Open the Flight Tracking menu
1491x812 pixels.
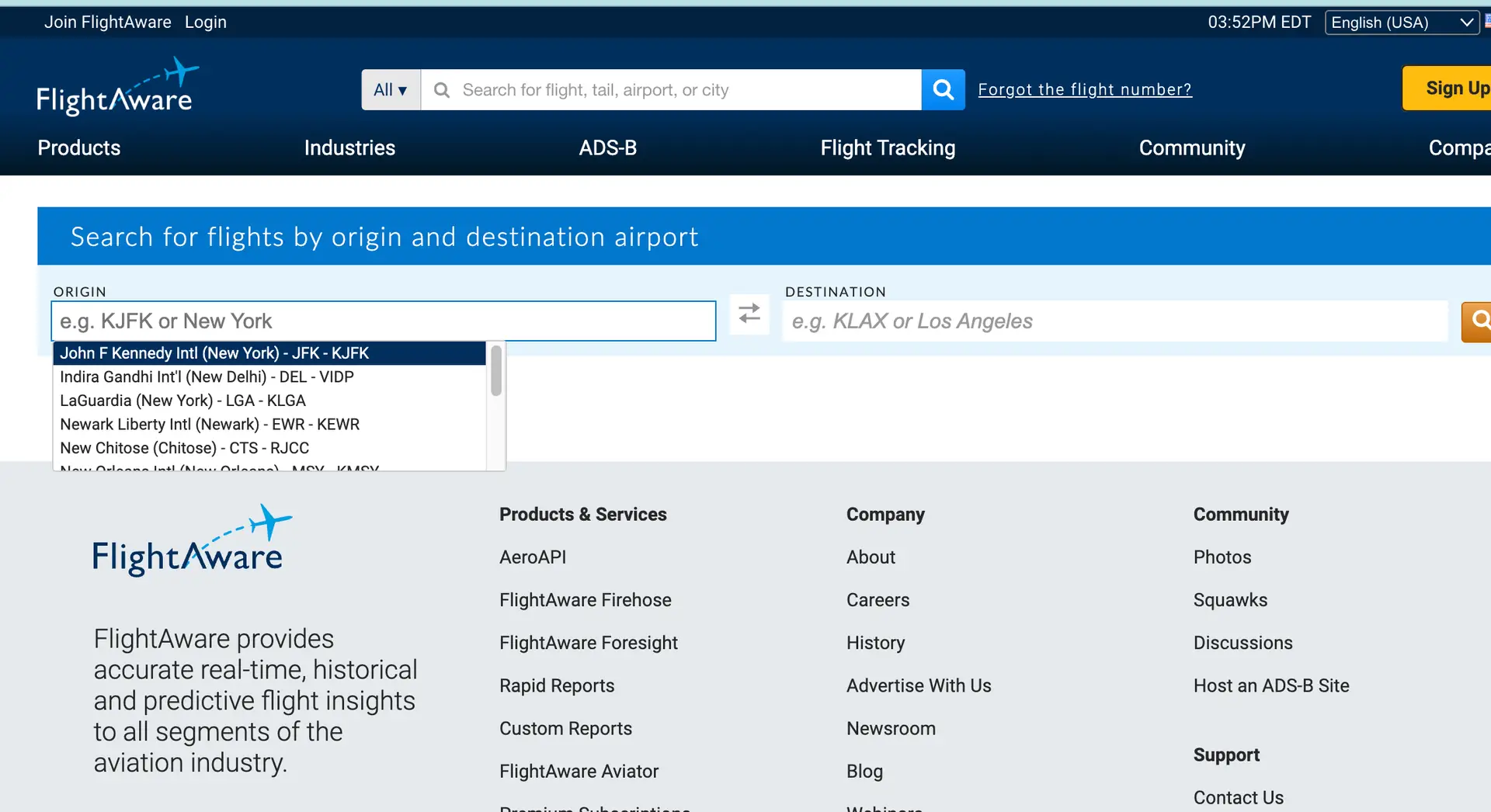click(x=888, y=147)
